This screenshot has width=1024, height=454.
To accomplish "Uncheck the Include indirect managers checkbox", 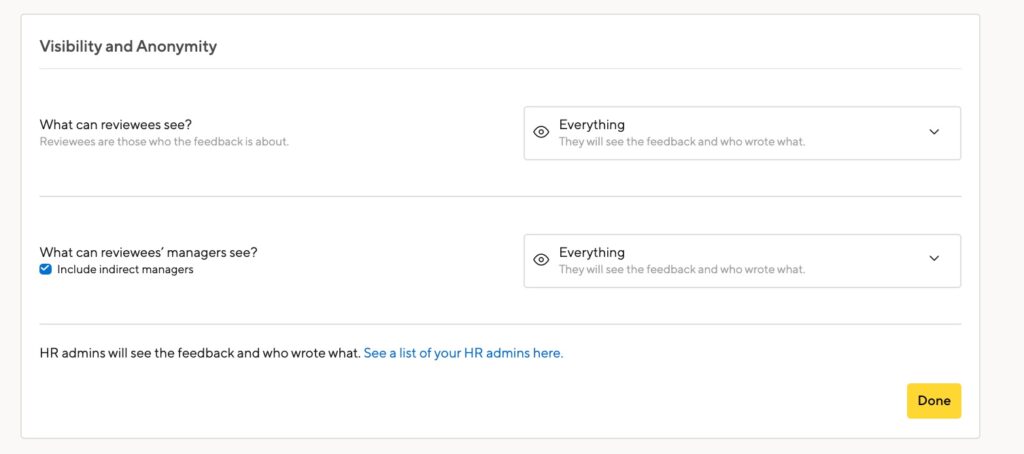I will click(x=46, y=269).
